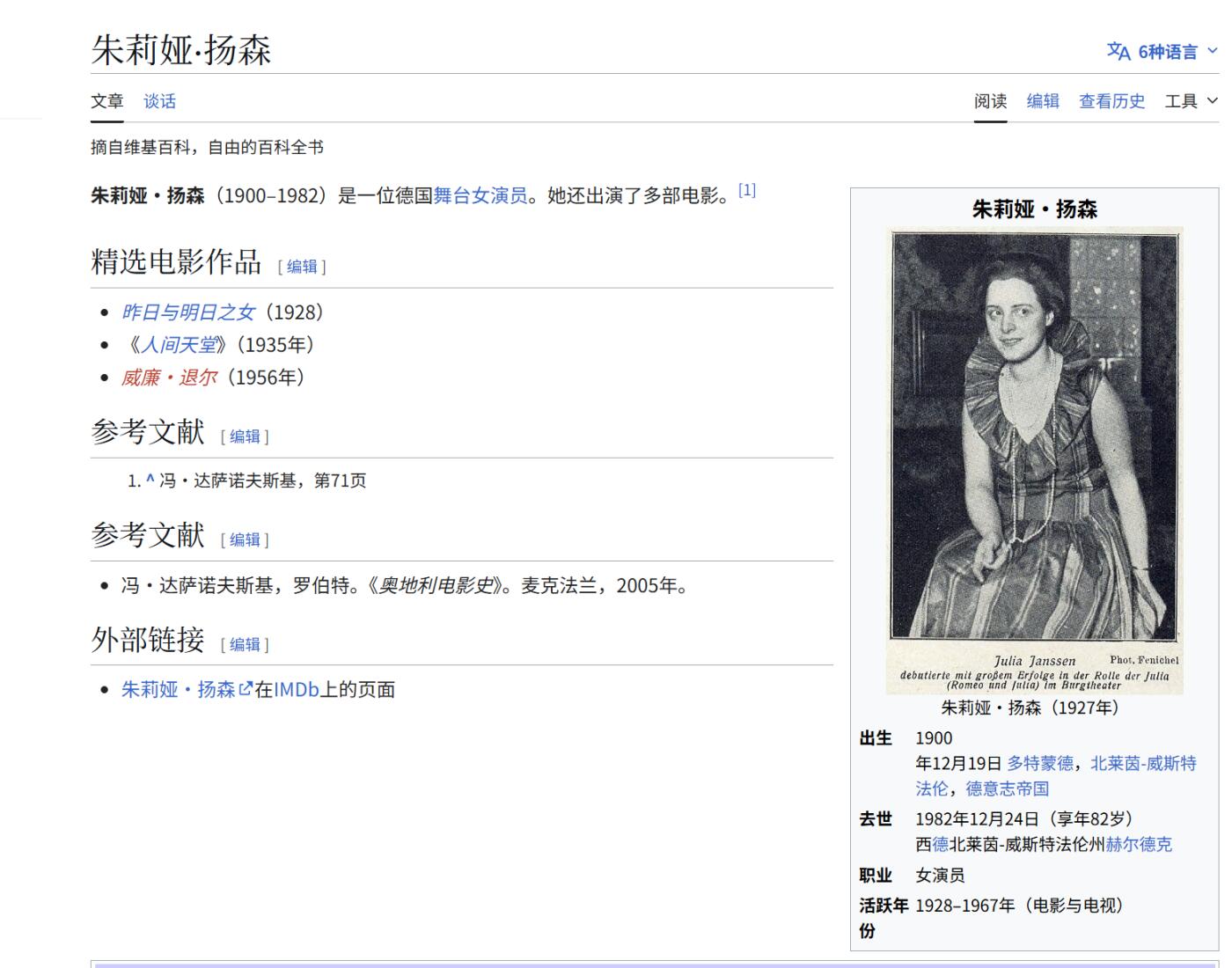Open the IMDb link

[296, 689]
